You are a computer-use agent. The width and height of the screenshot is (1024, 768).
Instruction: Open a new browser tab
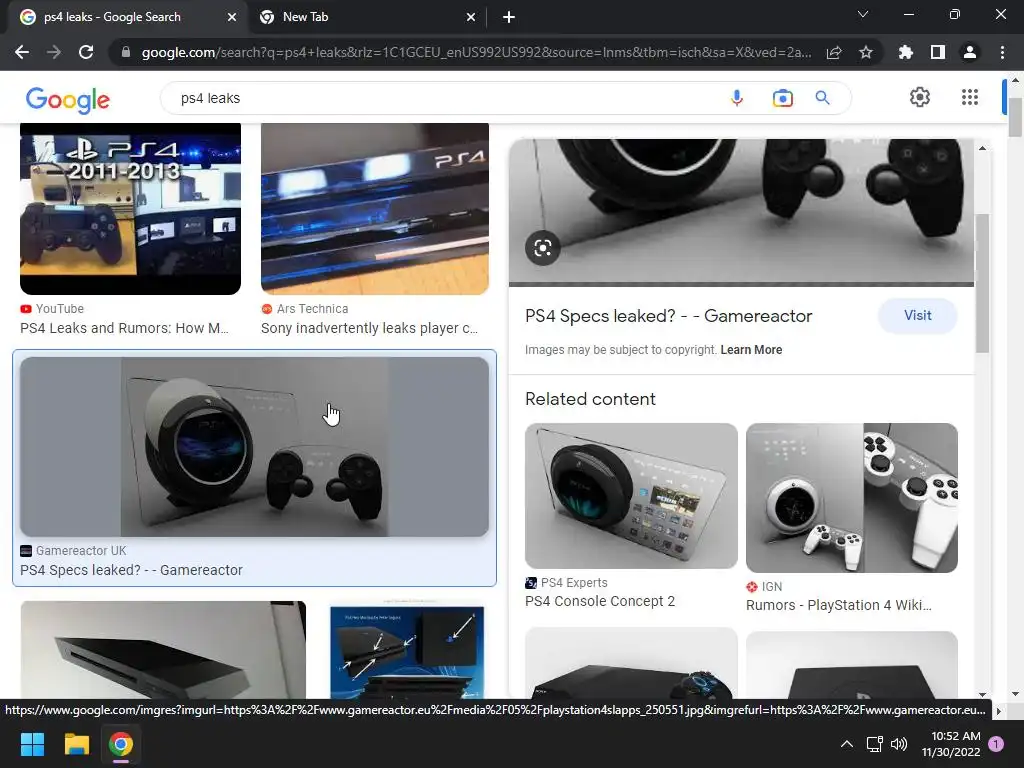click(x=509, y=17)
